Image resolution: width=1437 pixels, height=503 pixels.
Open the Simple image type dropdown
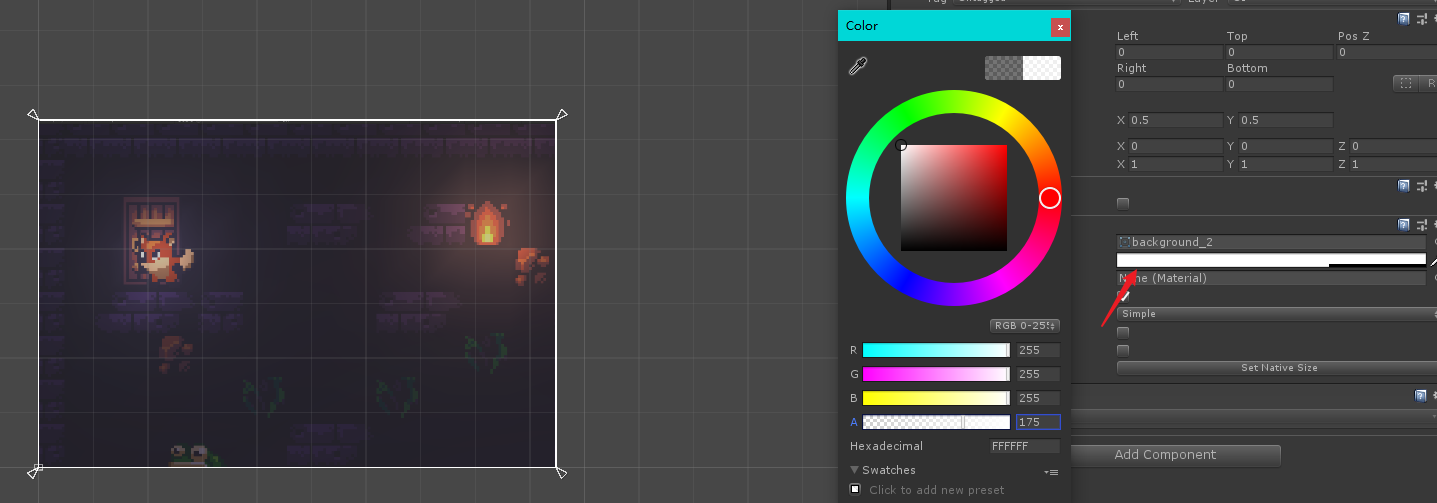tap(1277, 314)
